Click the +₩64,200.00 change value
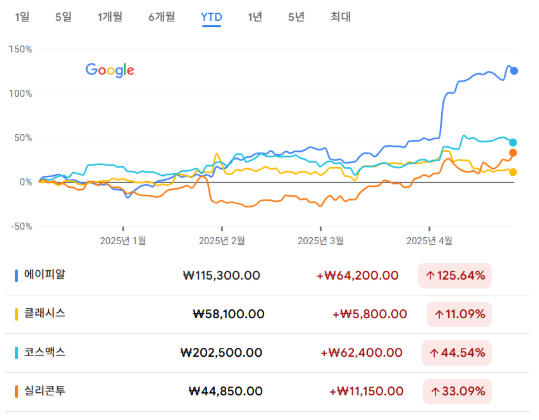Image resolution: width=539 pixels, height=420 pixels. coord(358,276)
